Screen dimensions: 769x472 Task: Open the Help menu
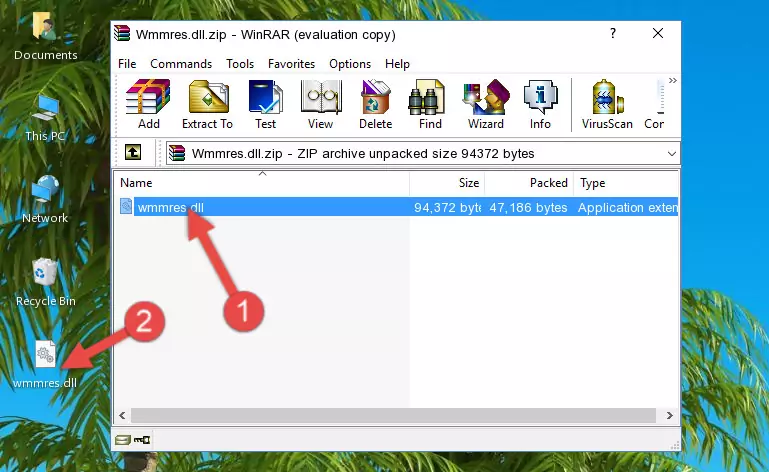pyautogui.click(x=397, y=64)
